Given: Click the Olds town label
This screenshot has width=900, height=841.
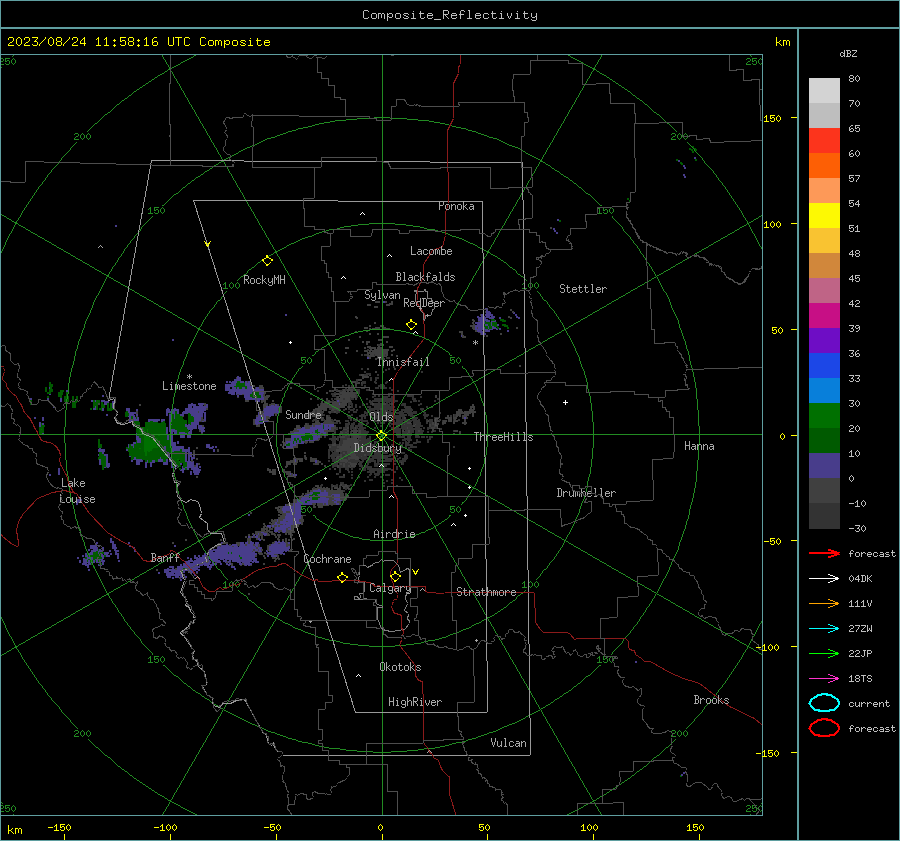Looking at the screenshot, I should click(x=381, y=417).
